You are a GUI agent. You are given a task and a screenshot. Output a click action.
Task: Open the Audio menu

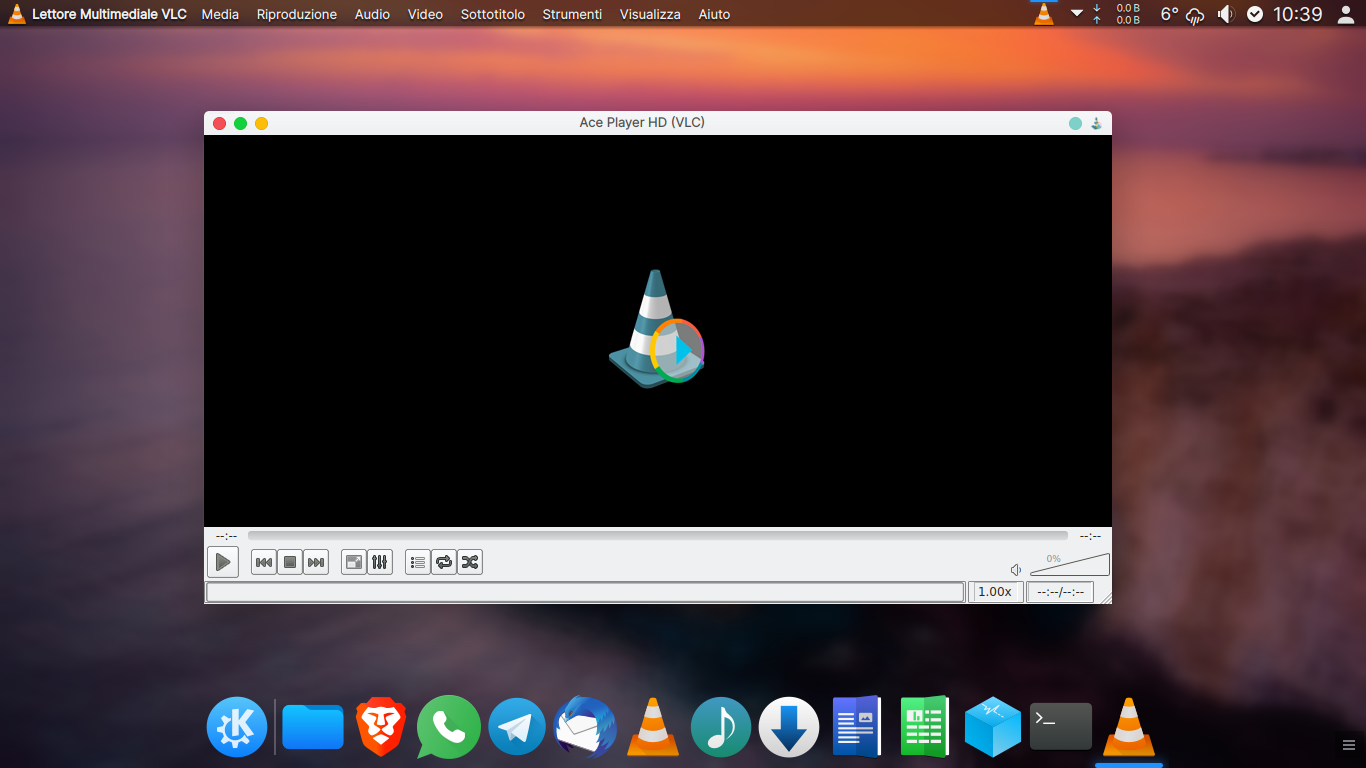pos(372,14)
